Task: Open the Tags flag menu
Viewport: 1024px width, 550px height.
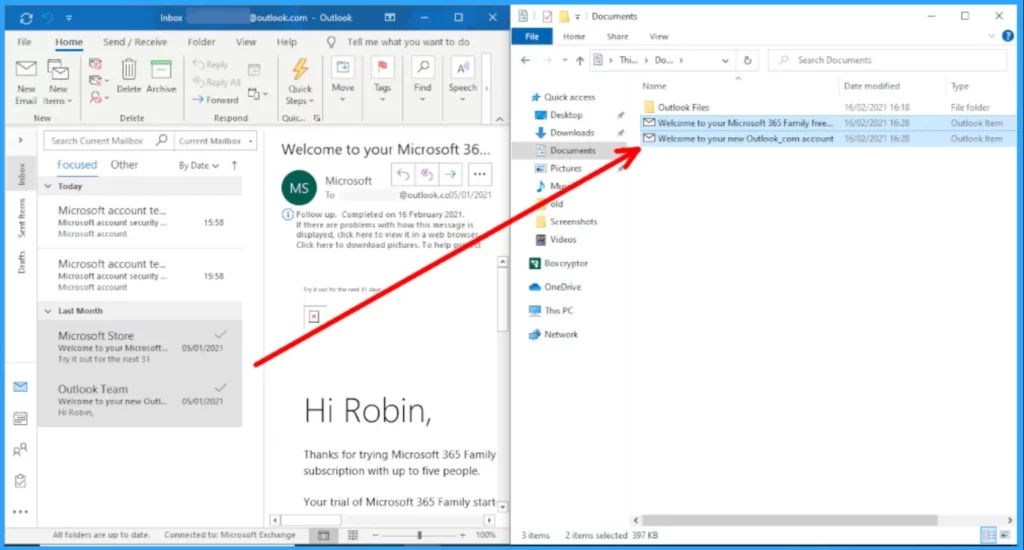Action: coord(383,81)
